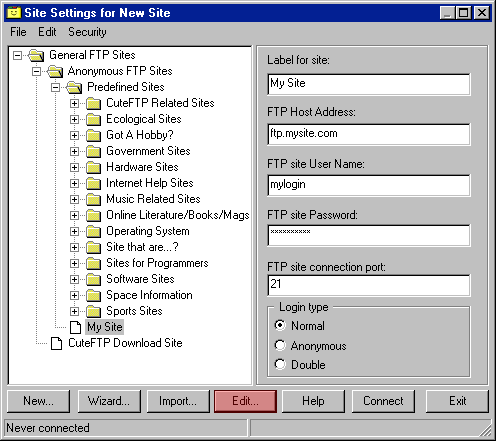
Task: Expand the Software Sites folder
Action: tap(74, 279)
